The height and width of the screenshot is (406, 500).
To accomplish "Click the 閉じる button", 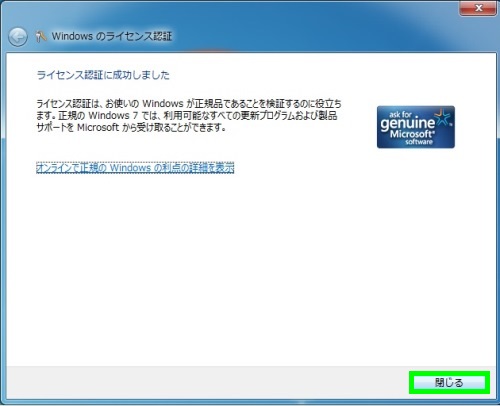I will 449,382.
